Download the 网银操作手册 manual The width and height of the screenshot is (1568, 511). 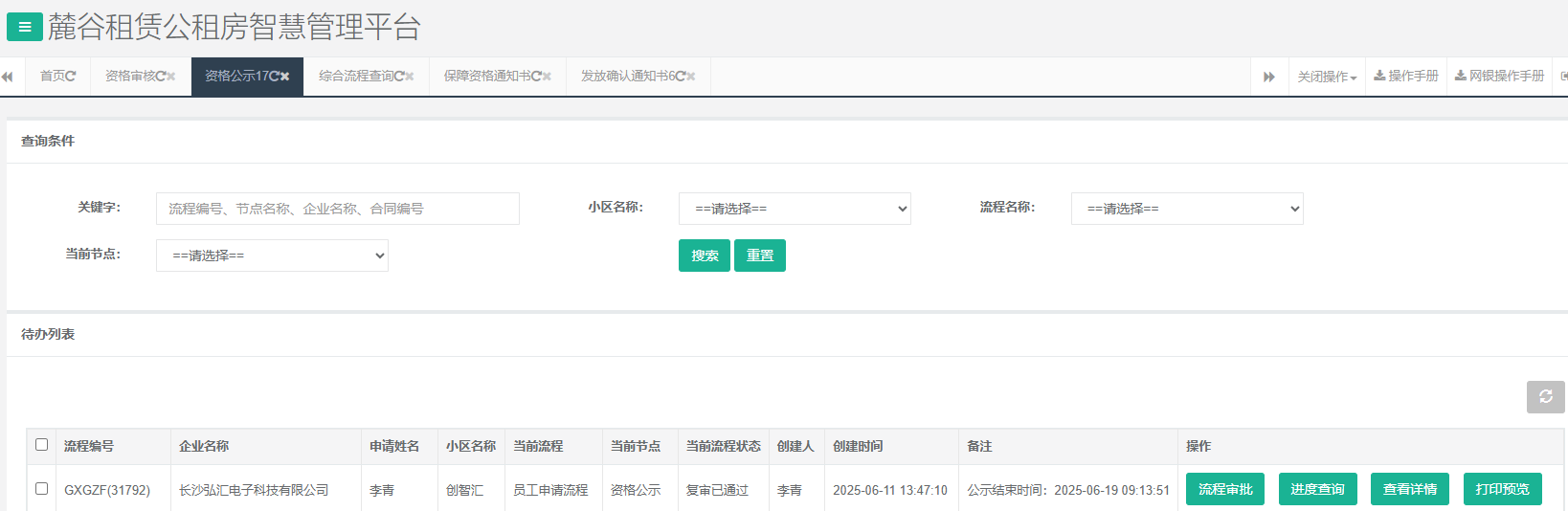1499,77
